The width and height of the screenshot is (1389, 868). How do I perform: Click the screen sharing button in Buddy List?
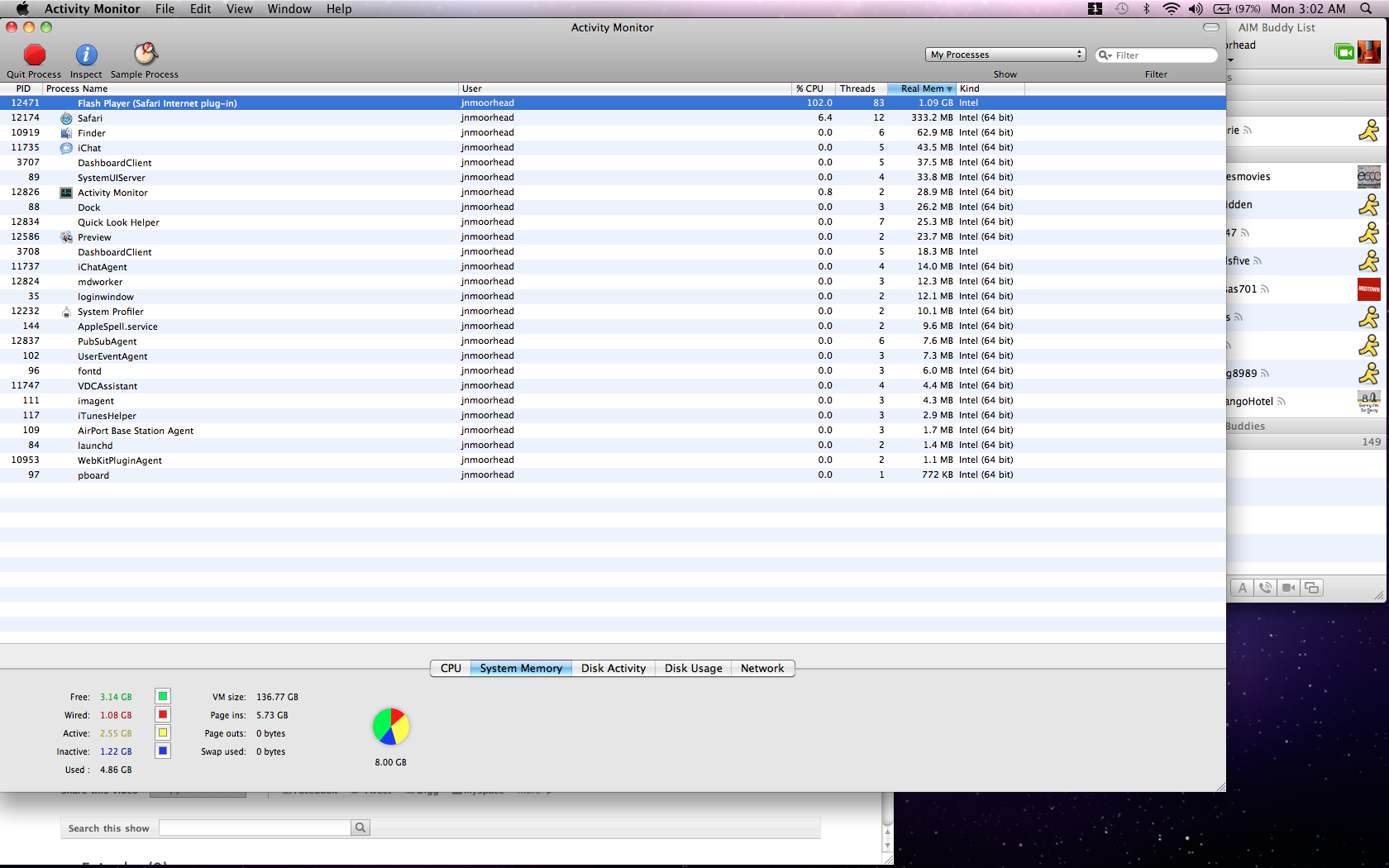[1311, 588]
